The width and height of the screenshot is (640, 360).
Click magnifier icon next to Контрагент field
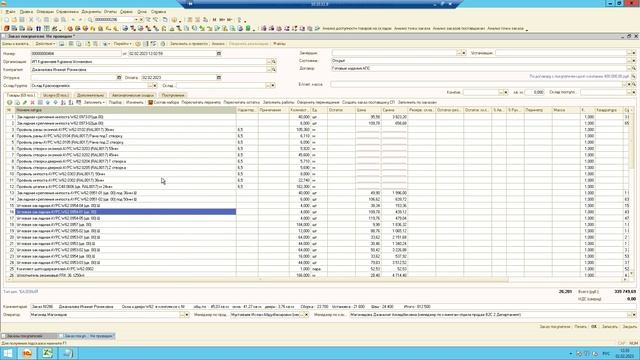click(x=274, y=70)
